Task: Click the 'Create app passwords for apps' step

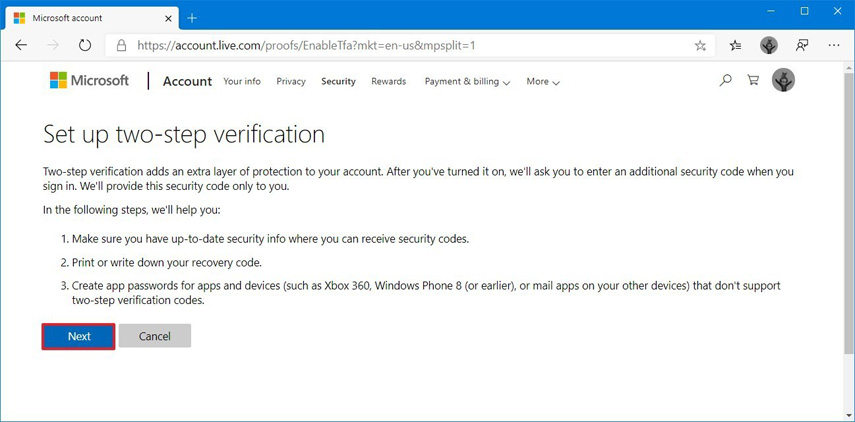Action: [x=426, y=293]
